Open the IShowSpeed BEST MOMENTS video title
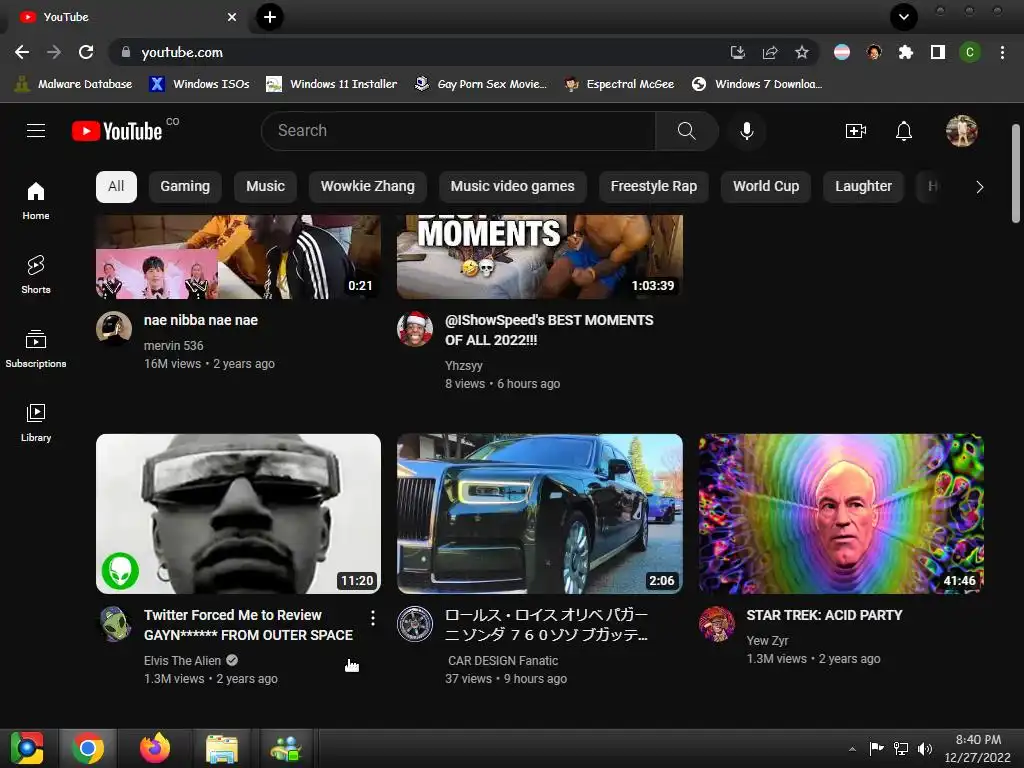This screenshot has height=768, width=1024. pos(549,330)
